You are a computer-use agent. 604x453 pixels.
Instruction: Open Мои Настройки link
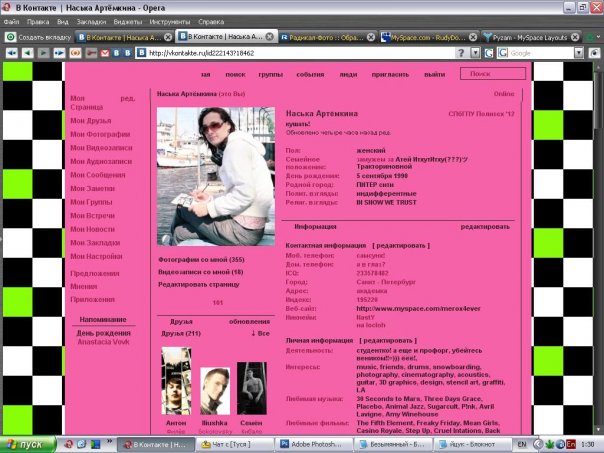pos(96,256)
